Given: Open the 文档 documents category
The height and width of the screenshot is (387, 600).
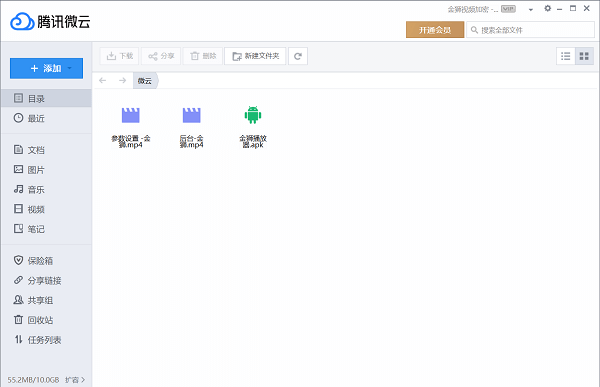Looking at the screenshot, I should click(46, 150).
